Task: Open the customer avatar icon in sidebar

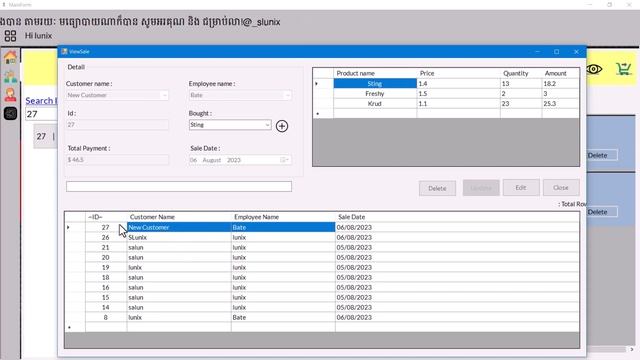Action: [10, 95]
